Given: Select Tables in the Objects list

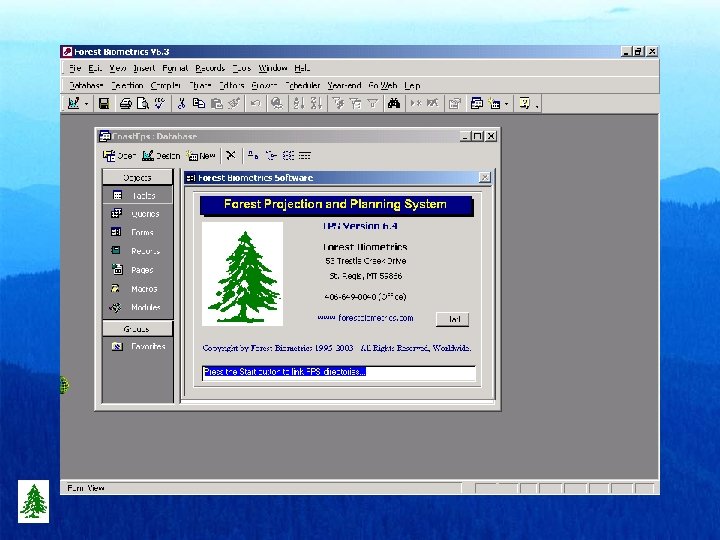Looking at the screenshot, I should (x=137, y=196).
